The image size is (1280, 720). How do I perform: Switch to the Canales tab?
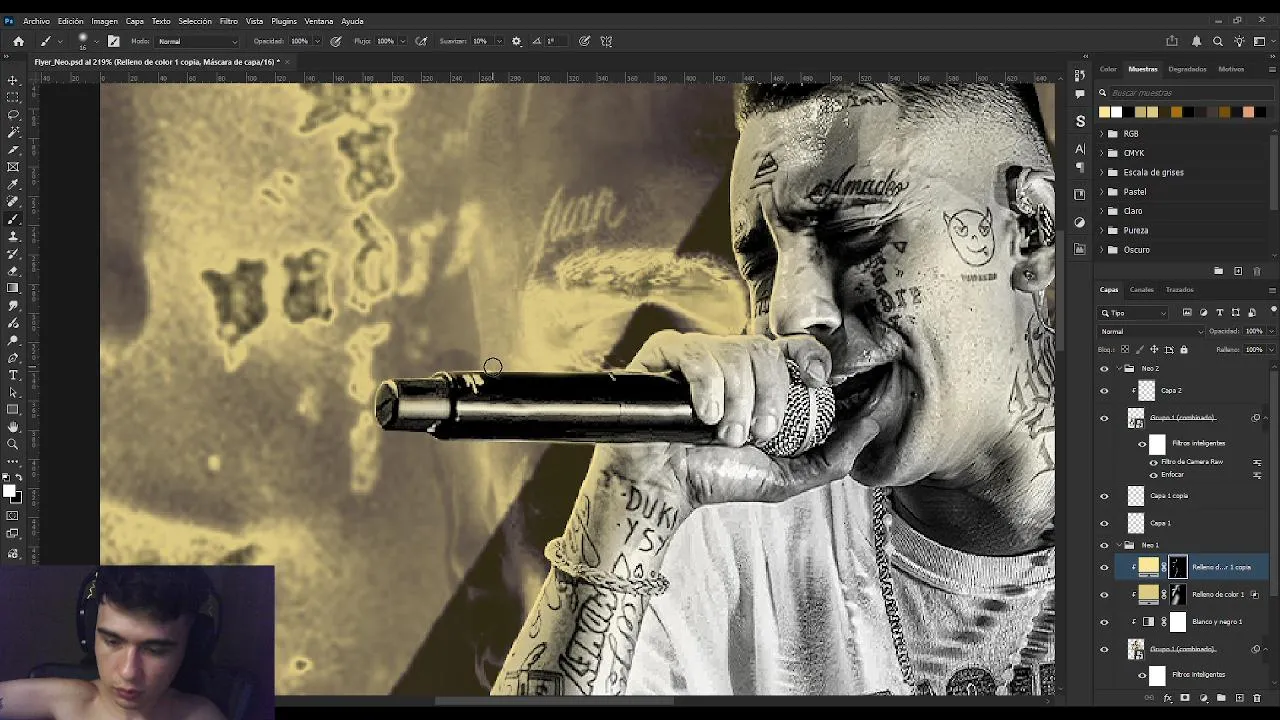point(1141,290)
